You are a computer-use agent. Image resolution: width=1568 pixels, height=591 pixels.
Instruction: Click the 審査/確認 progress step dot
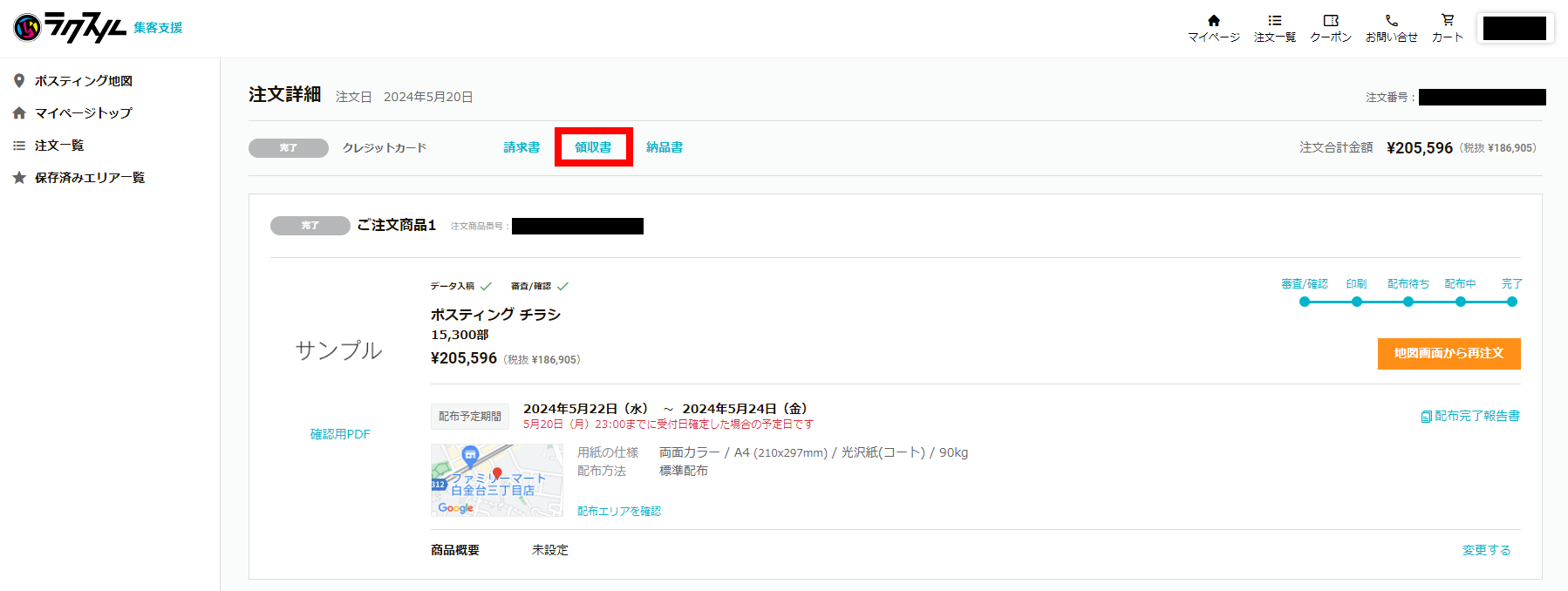point(1305,302)
